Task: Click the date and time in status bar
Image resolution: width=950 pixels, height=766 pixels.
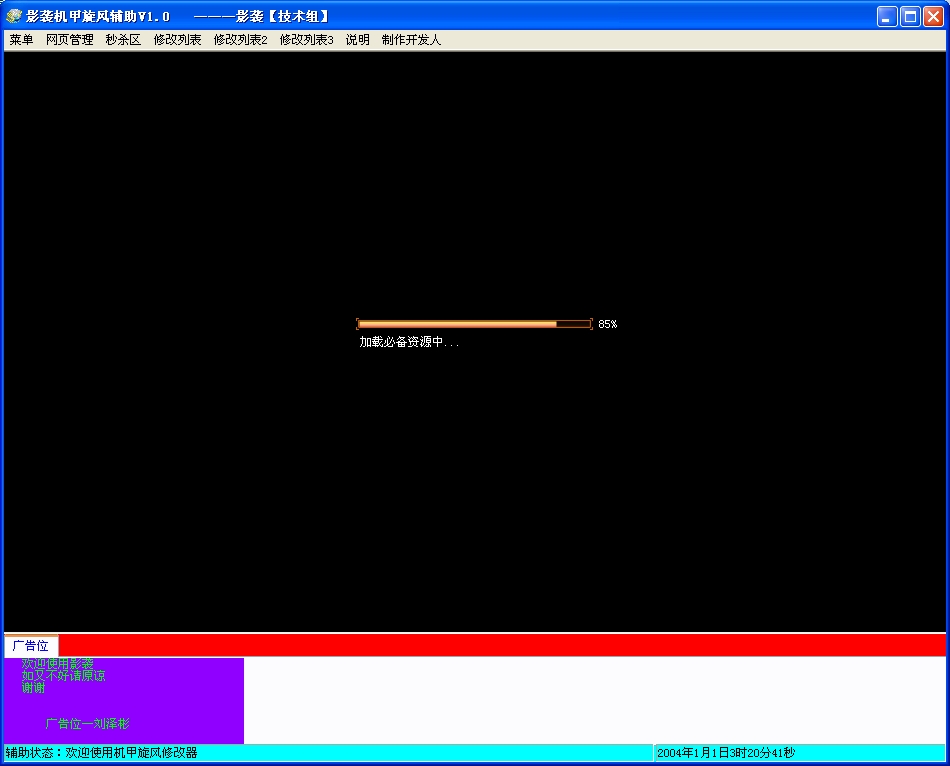Action: coord(725,753)
